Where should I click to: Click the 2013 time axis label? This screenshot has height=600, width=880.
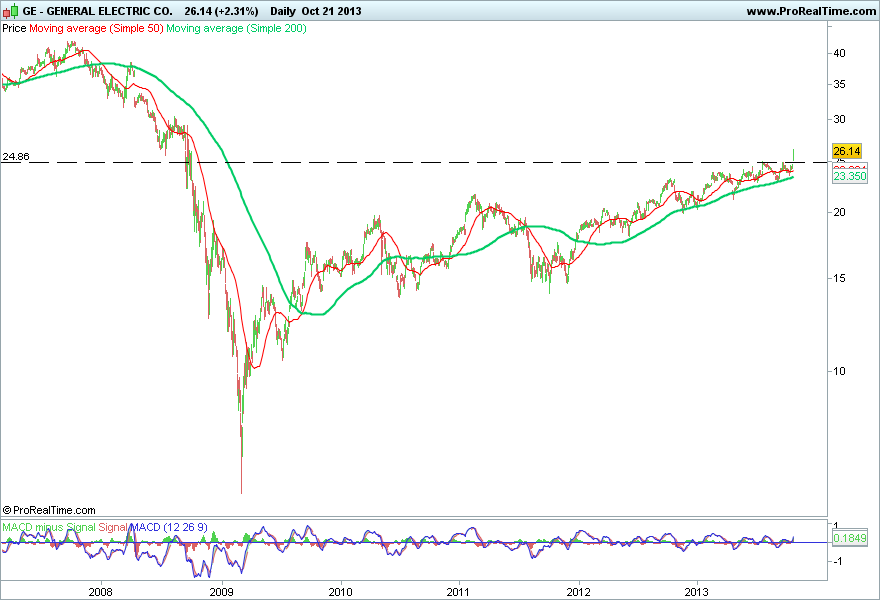coord(697,592)
